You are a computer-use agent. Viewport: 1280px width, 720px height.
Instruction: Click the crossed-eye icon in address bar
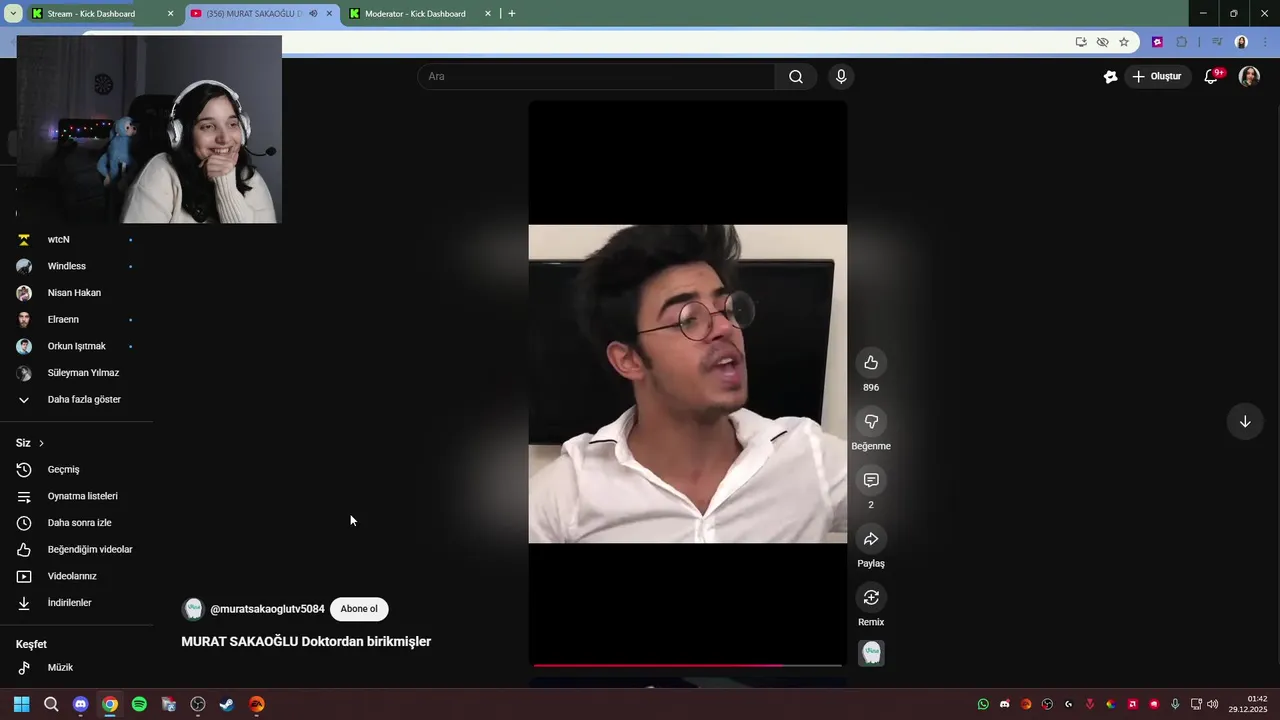click(x=1103, y=42)
